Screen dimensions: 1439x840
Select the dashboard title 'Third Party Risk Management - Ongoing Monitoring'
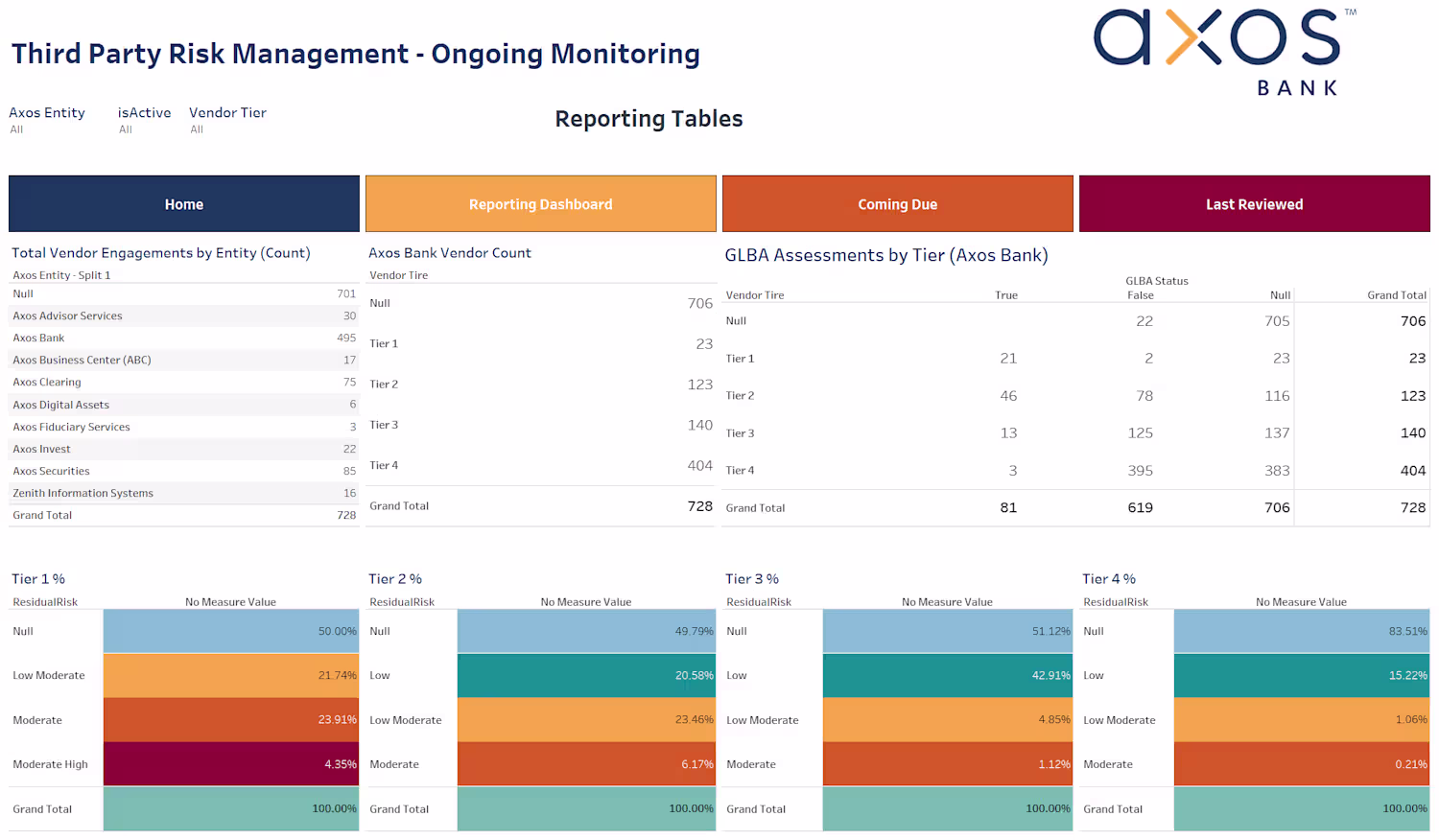point(356,54)
